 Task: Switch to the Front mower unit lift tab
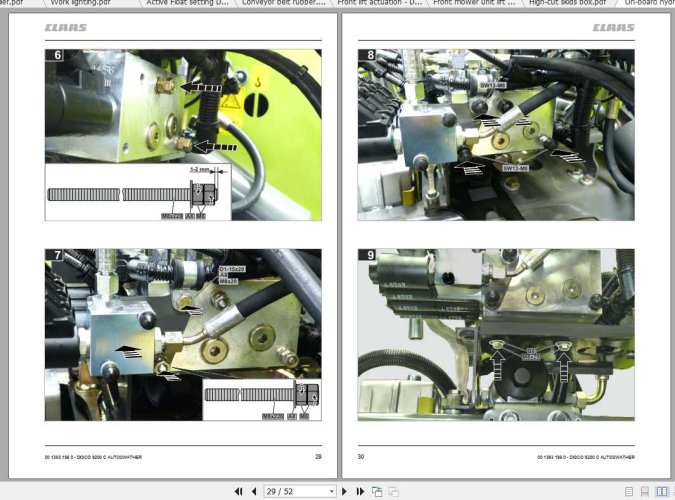pos(474,3)
